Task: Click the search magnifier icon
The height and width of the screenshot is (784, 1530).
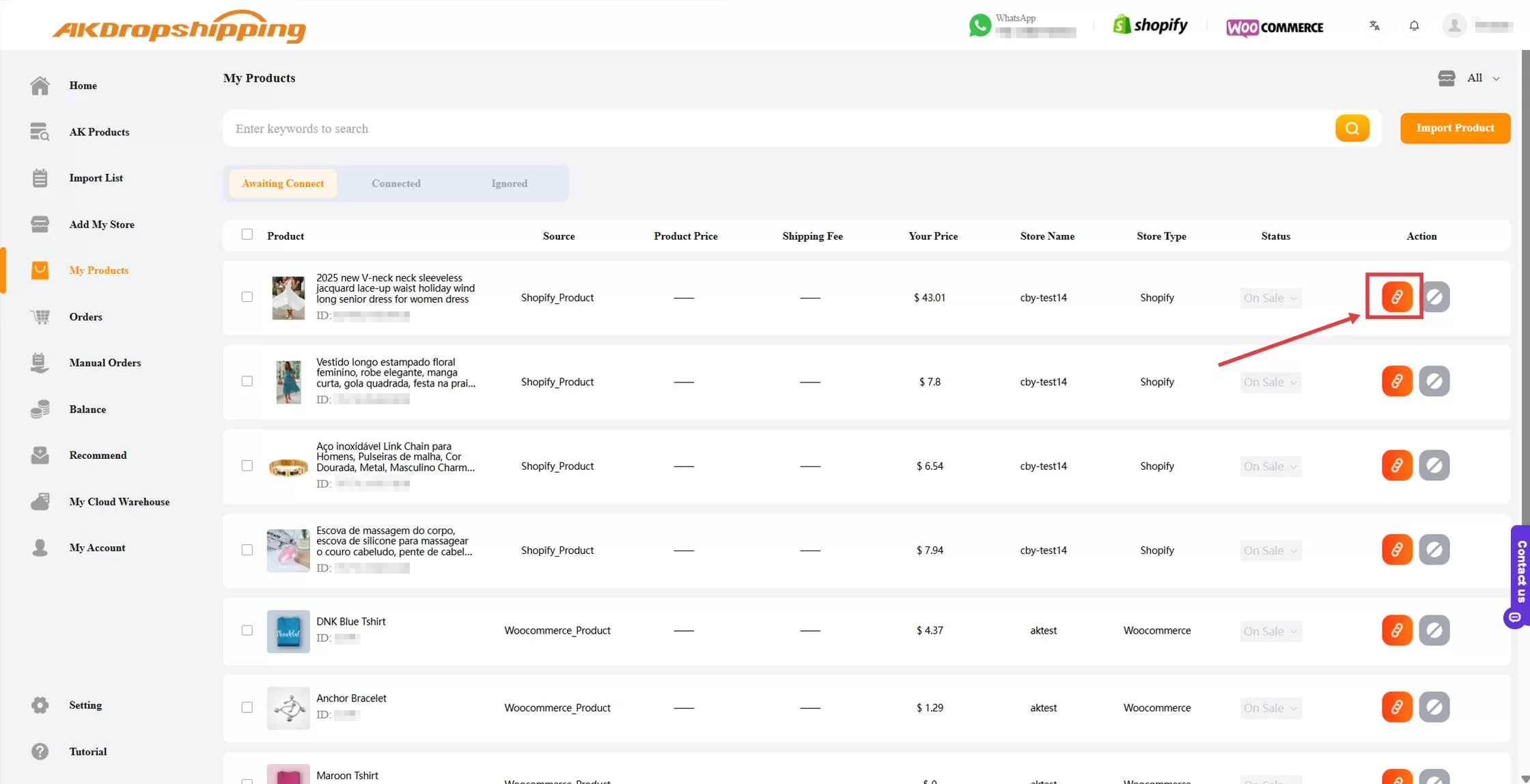Action: coord(1352,128)
